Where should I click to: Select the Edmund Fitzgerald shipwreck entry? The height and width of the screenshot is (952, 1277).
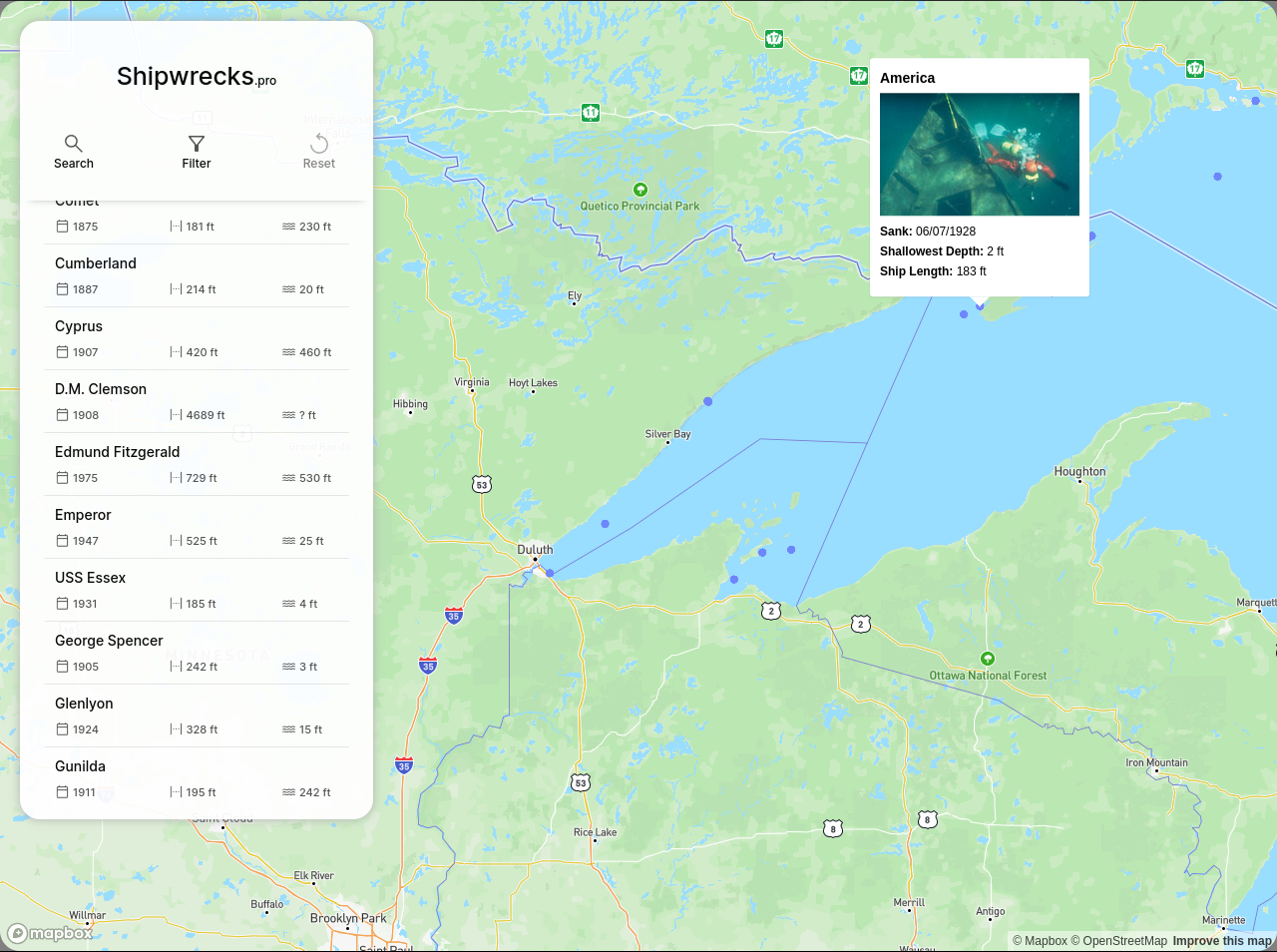197,464
